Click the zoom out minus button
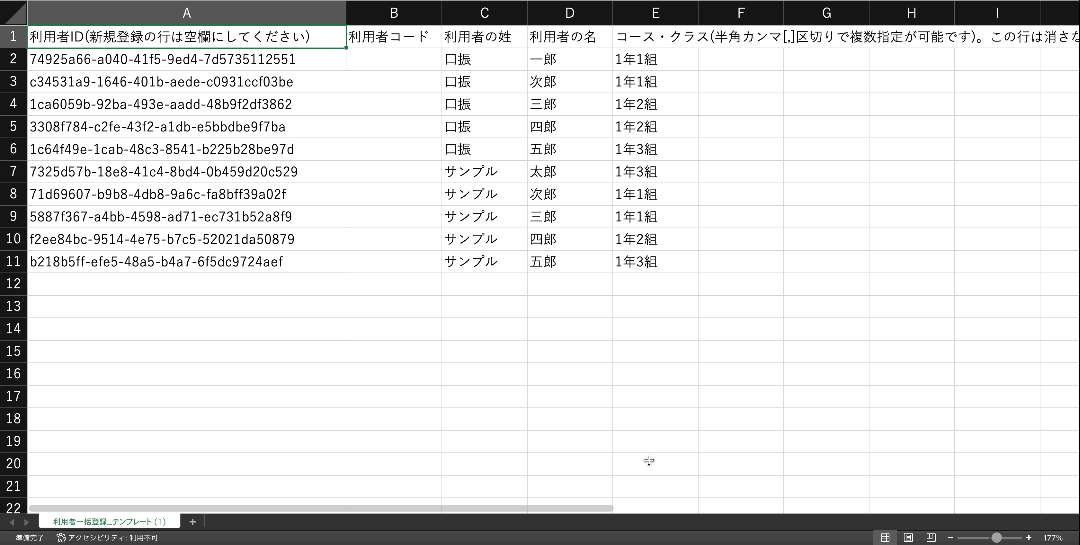Screen dimensions: 1080x545 pyautogui.click(x=951, y=537)
